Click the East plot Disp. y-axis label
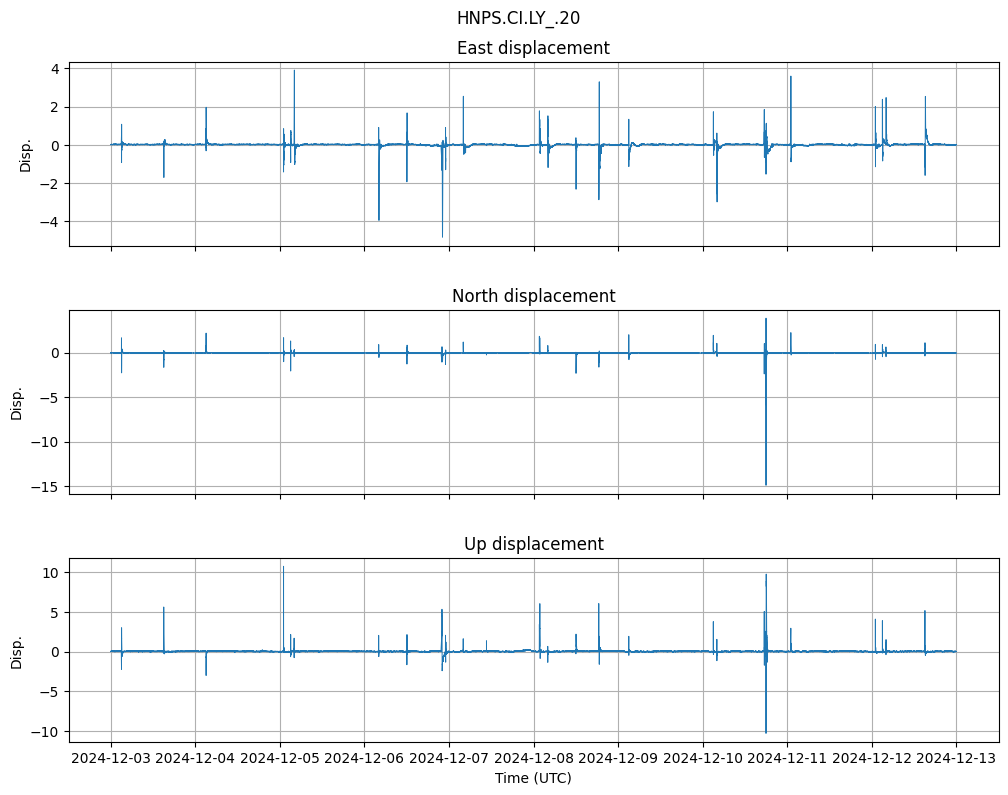Screen dimensions: 1008x795 [26, 154]
